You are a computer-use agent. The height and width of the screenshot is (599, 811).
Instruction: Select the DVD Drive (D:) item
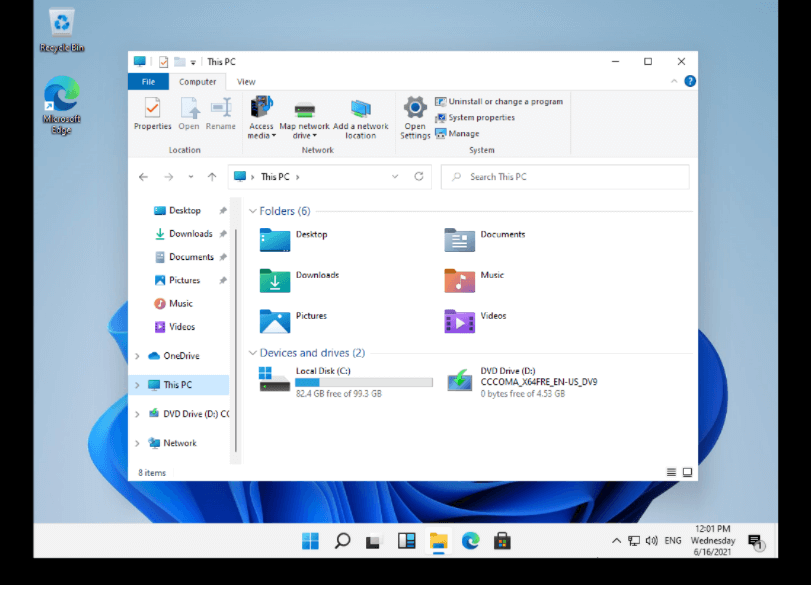pyautogui.click(x=460, y=381)
